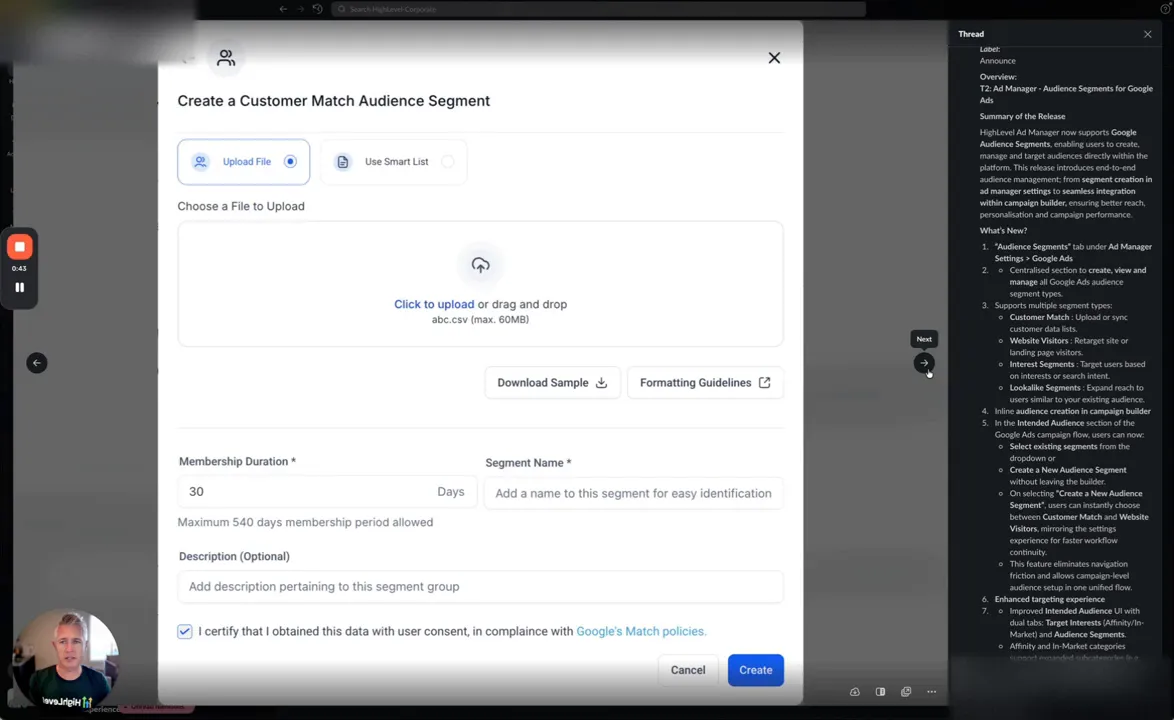Click the download icon on Download Sample
Screen dimensions: 1174x720
601,383
